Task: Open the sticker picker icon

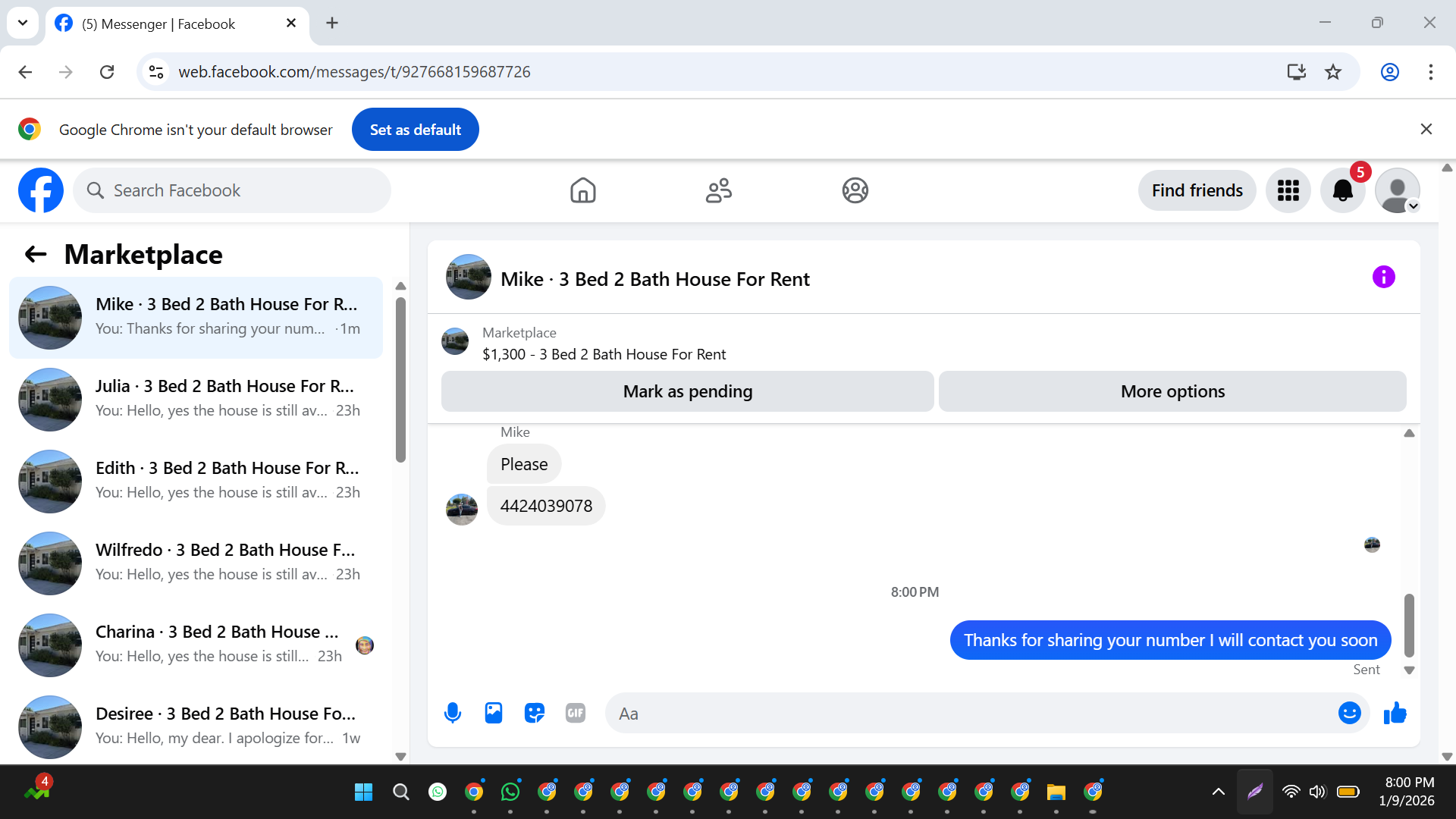Action: (x=535, y=713)
